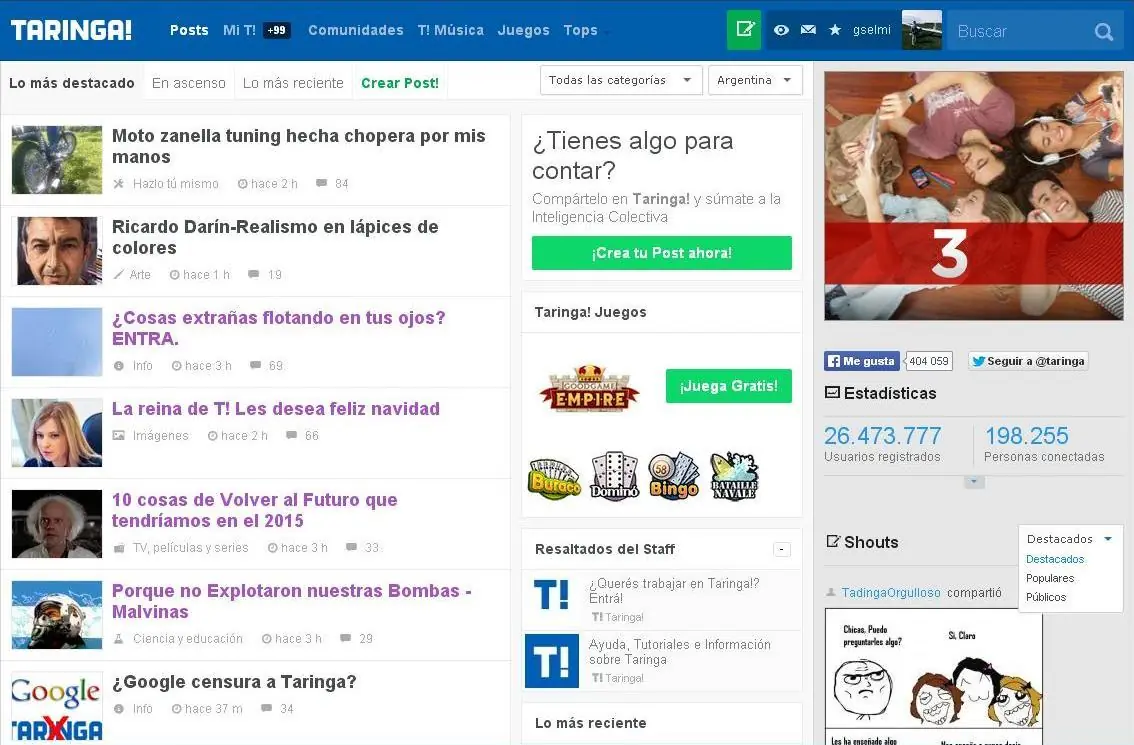Click T! logo beside Ayuda, Tutoriales e Información

pyautogui.click(x=552, y=660)
